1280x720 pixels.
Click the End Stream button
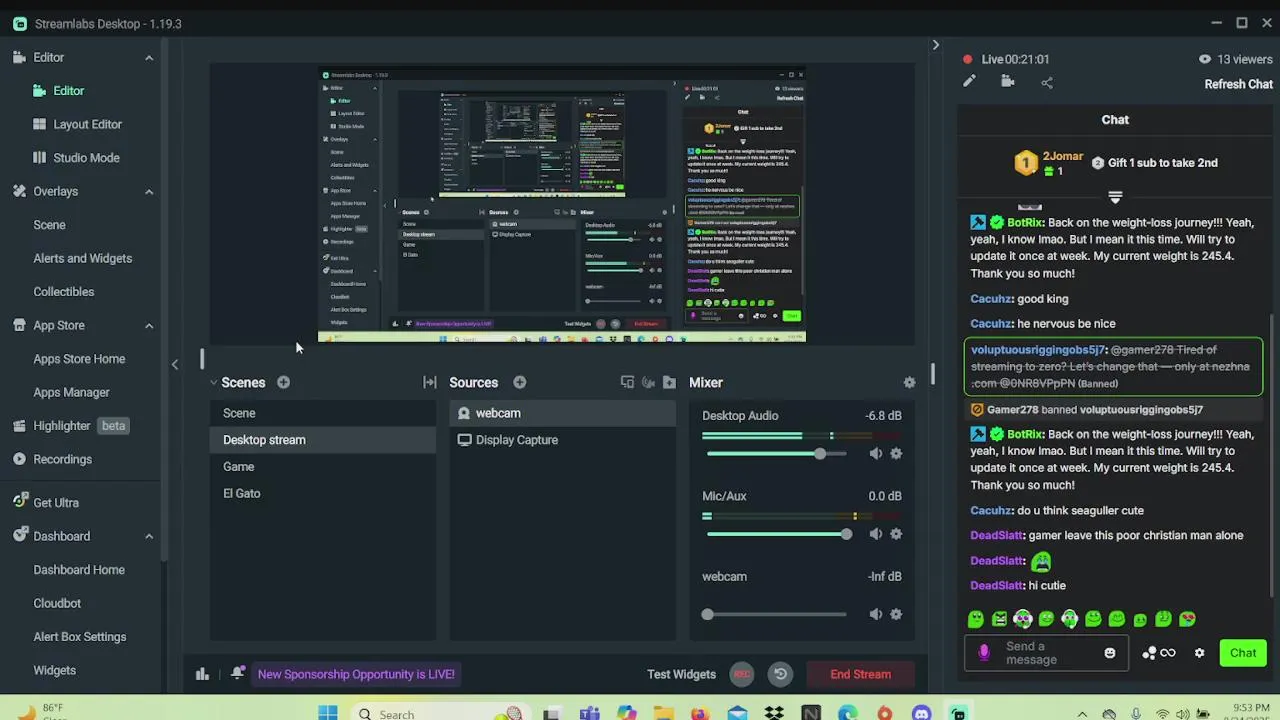pos(860,674)
